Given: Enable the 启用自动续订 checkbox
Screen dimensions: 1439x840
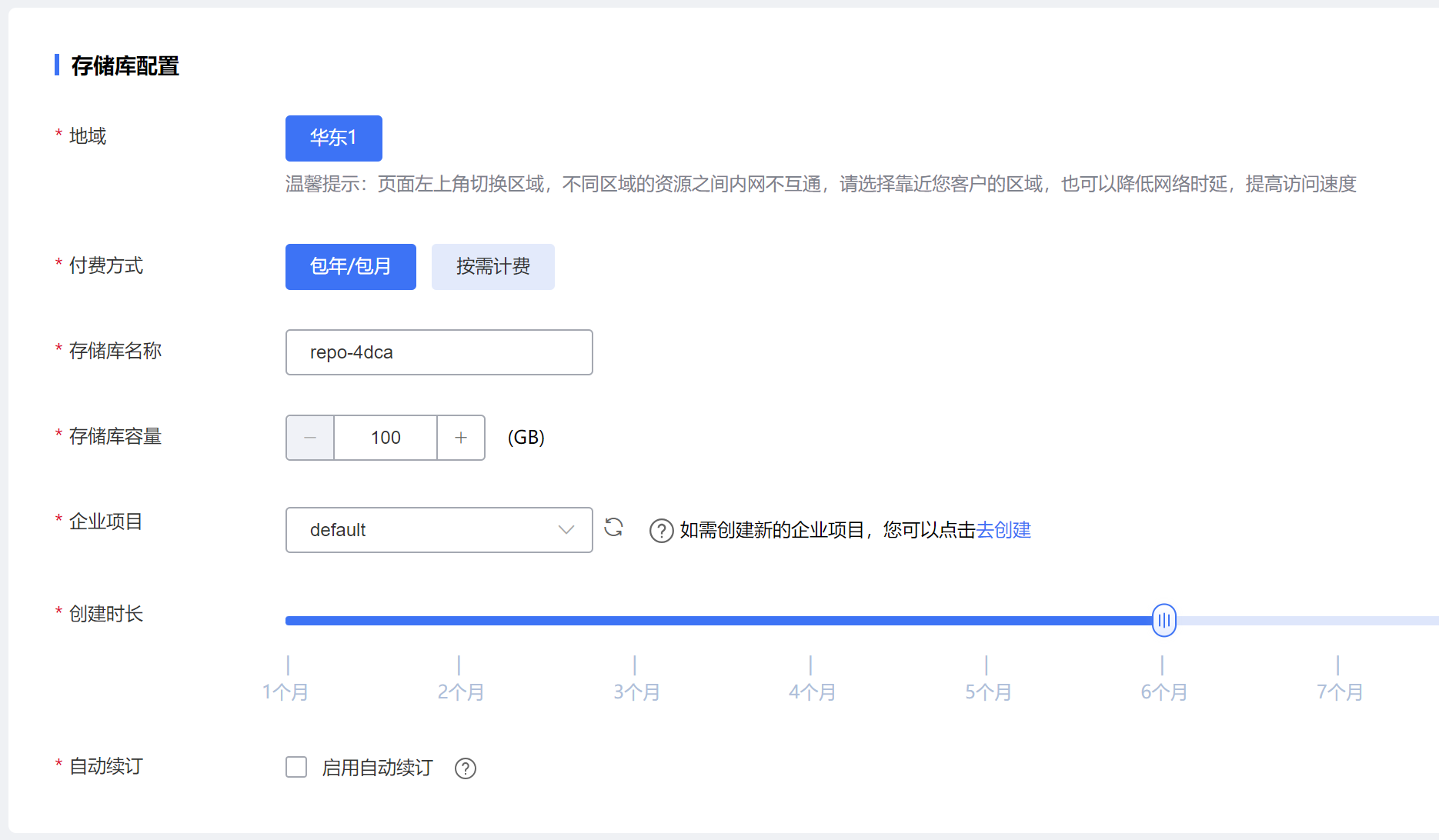Looking at the screenshot, I should pos(296,767).
